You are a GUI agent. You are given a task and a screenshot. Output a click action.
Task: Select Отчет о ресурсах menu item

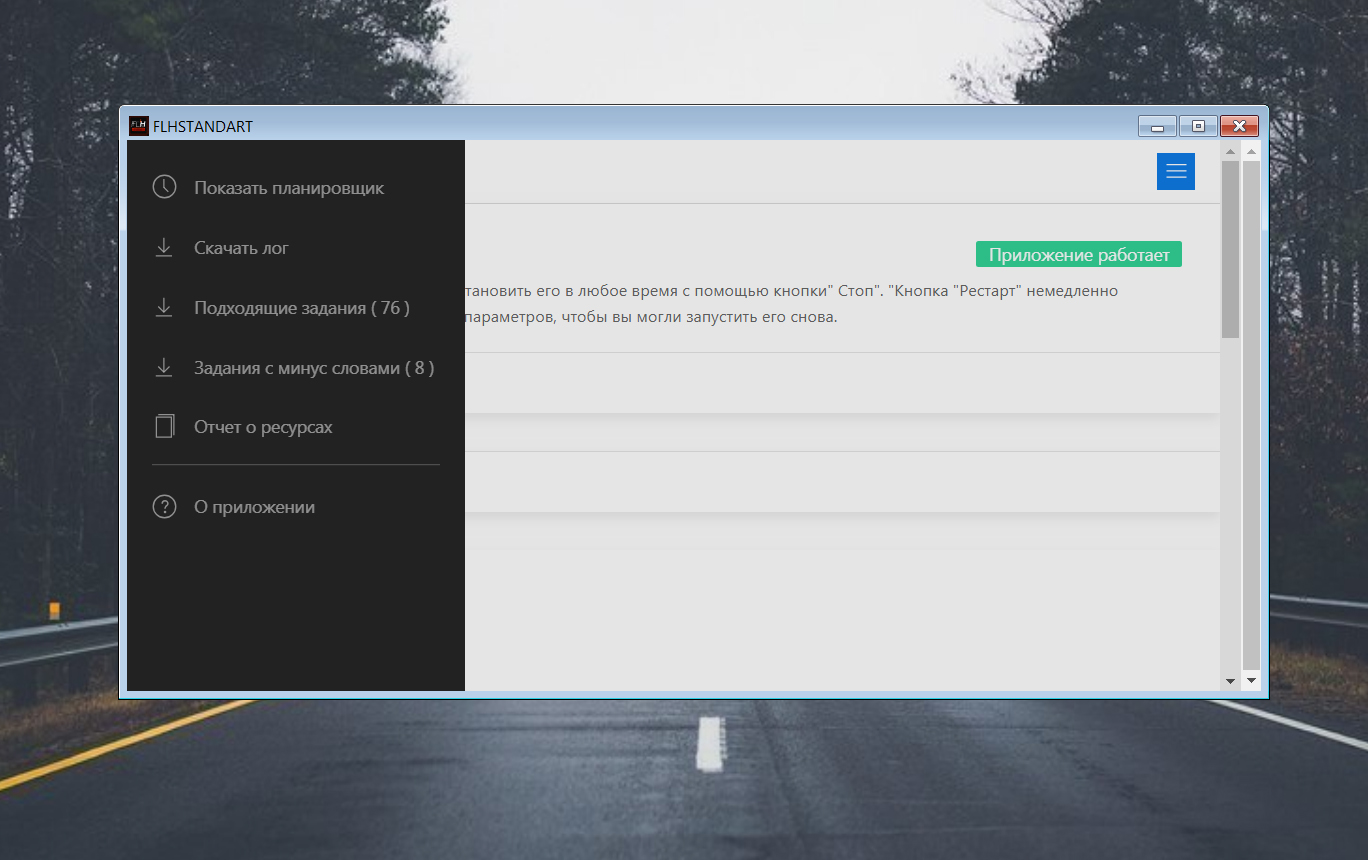(263, 427)
